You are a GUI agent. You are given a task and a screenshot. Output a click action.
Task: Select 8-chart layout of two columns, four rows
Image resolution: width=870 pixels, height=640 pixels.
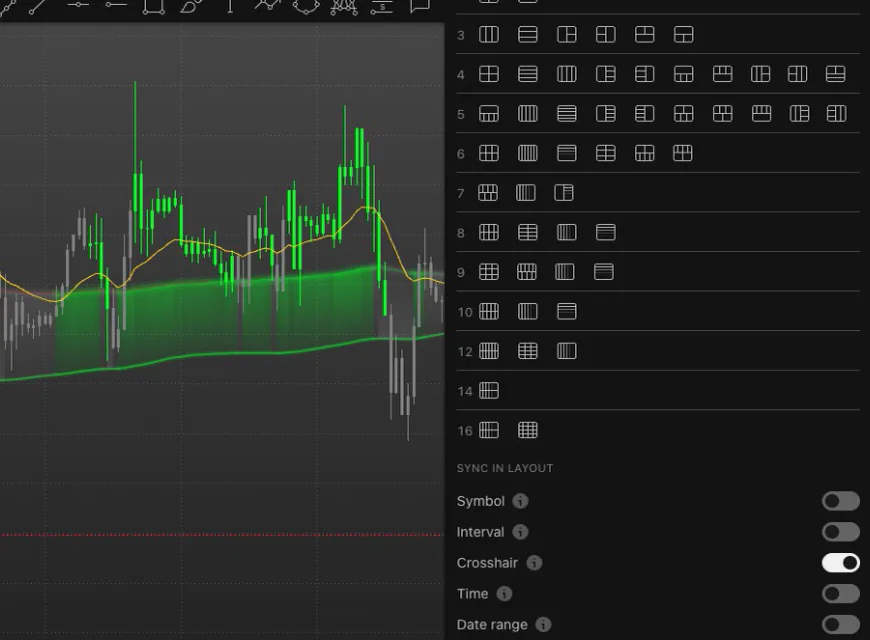point(528,232)
